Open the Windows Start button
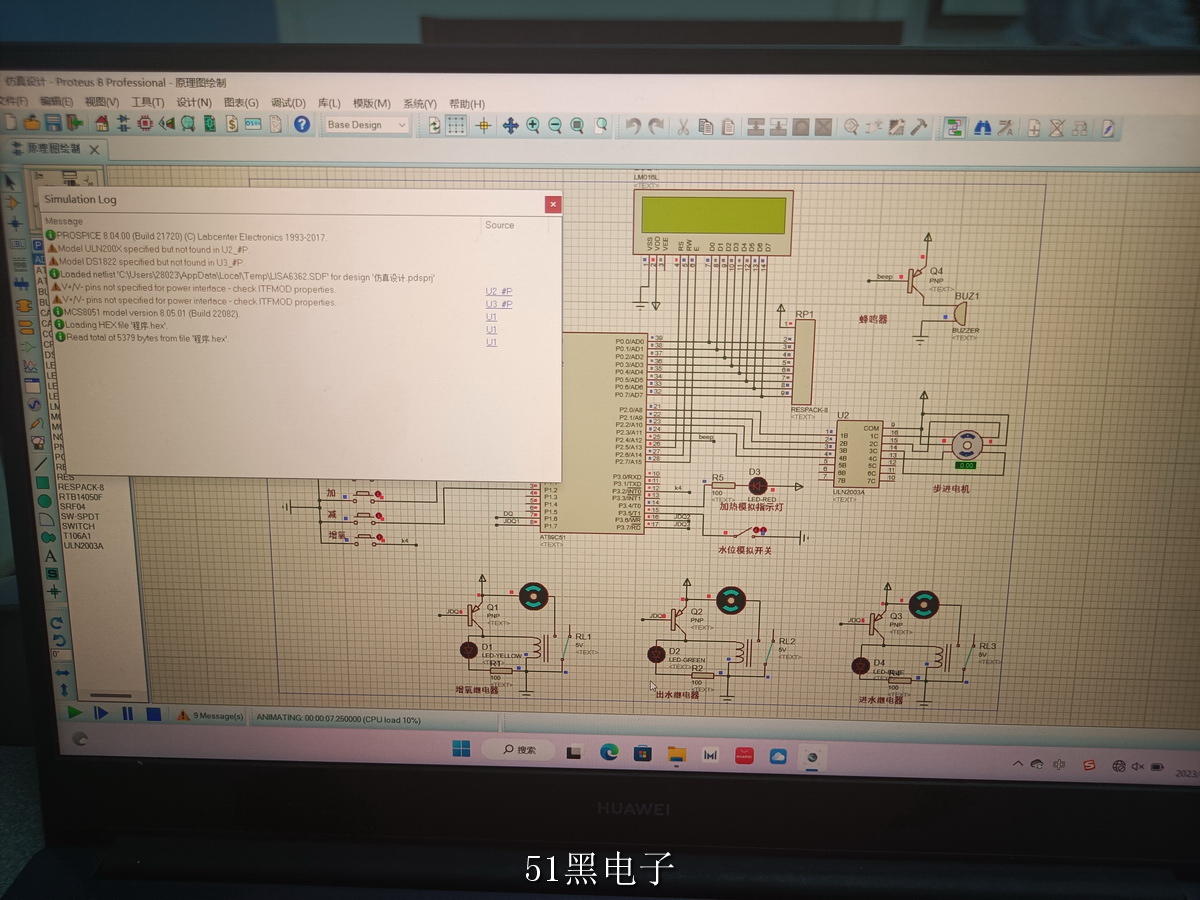 461,748
